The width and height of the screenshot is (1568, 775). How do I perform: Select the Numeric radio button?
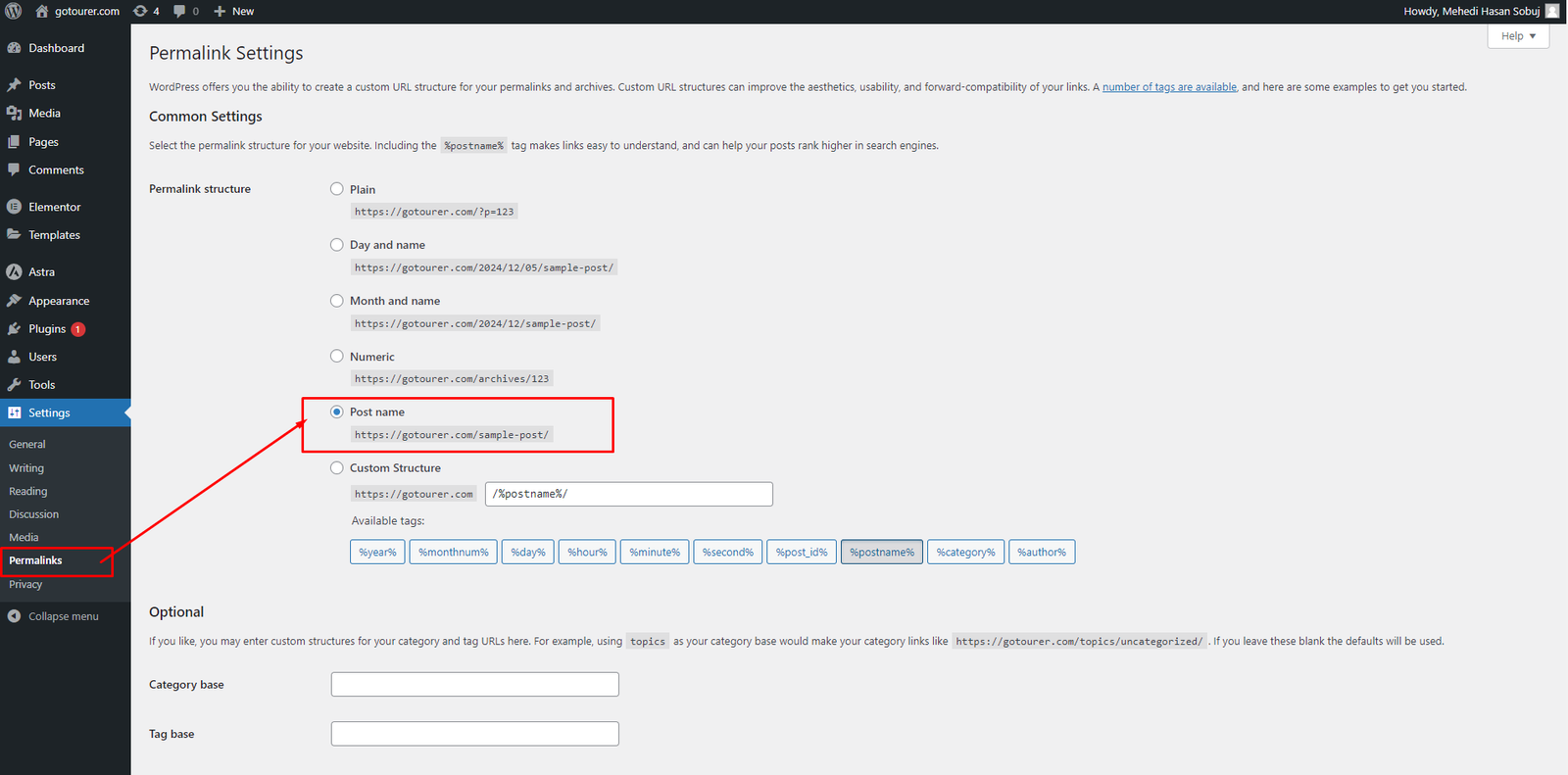[x=337, y=357]
